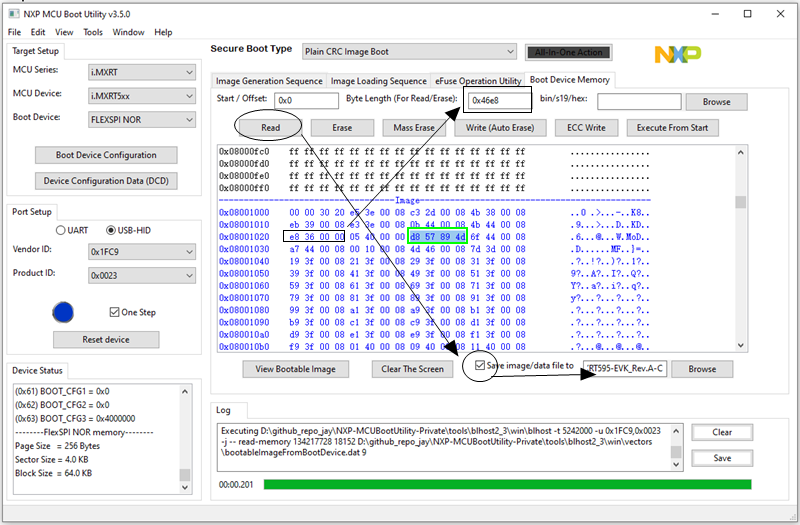Screen dimensions: 800x525
Task: Click the Page Size = 256 Bytes line
Action: click(58, 446)
